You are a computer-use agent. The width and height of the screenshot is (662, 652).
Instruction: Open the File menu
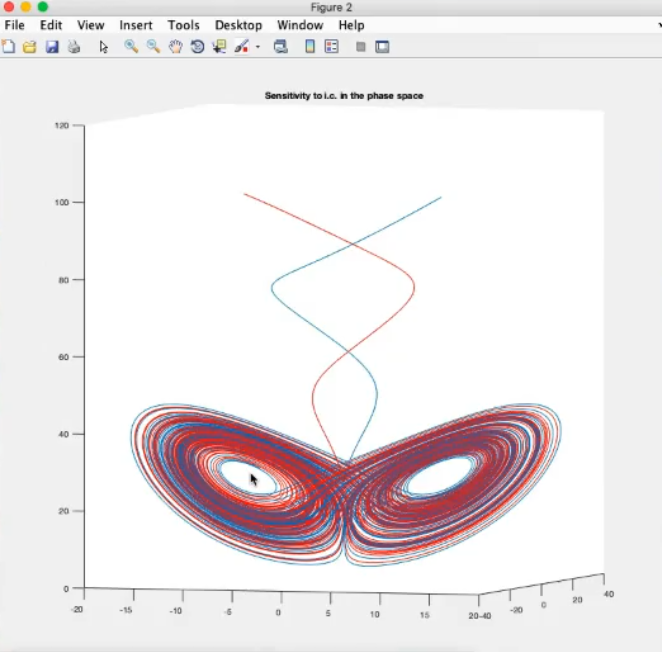click(15, 25)
